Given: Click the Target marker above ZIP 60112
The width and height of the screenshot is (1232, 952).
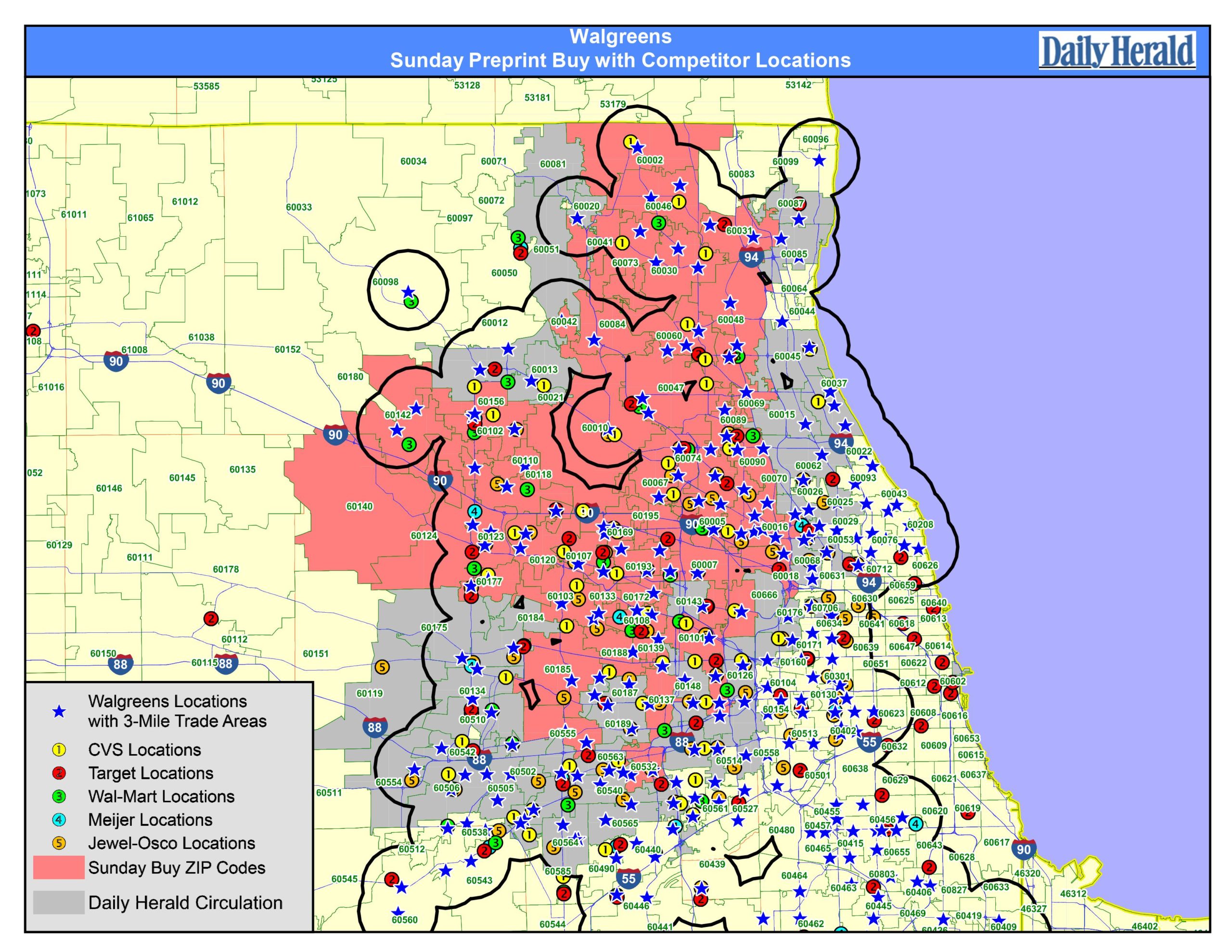Looking at the screenshot, I should coord(211,618).
